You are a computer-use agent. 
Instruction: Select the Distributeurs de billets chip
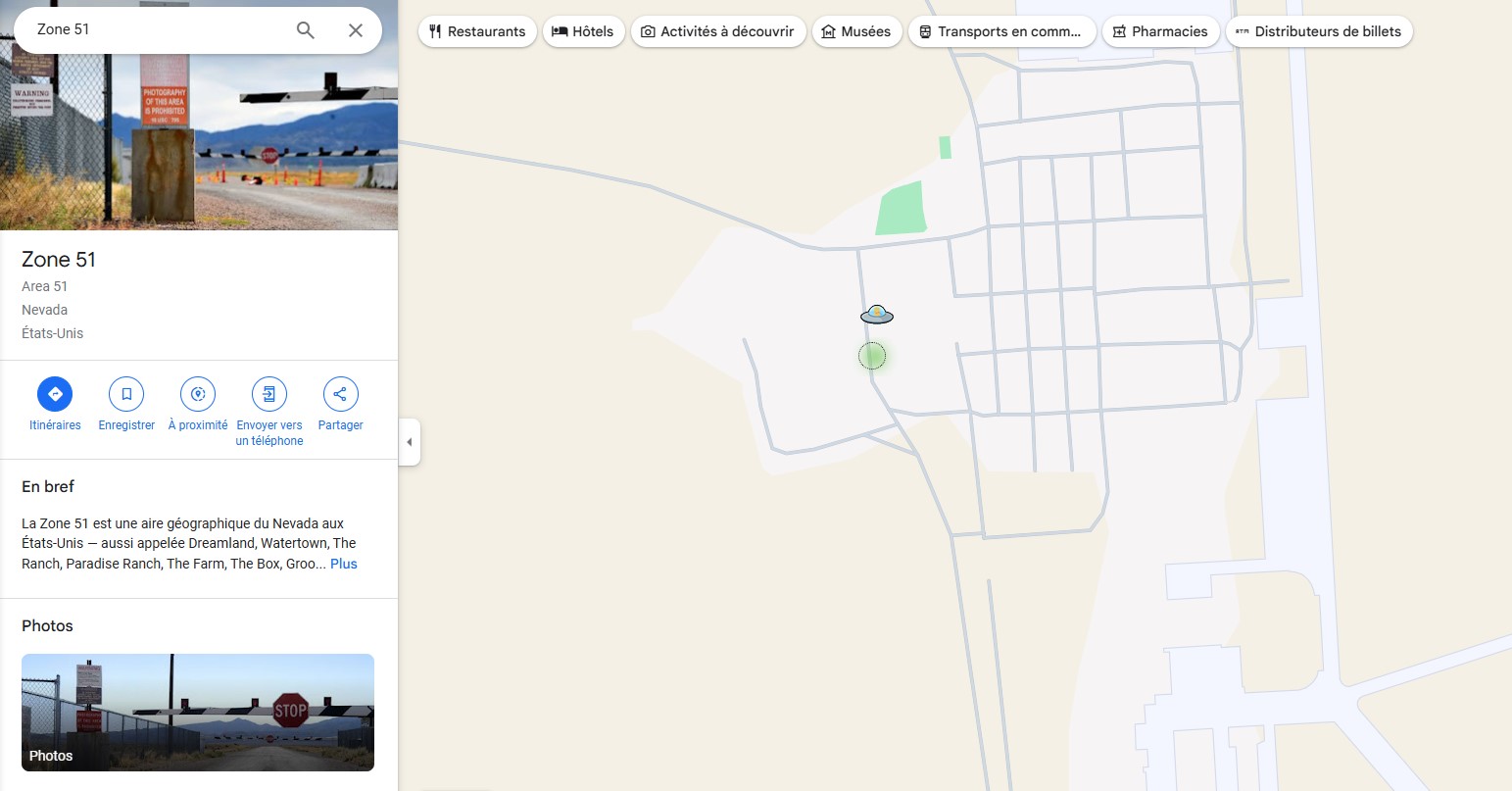click(1319, 31)
